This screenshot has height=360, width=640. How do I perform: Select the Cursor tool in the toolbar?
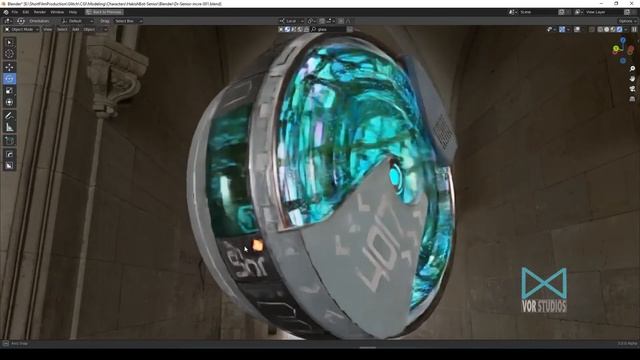9,53
